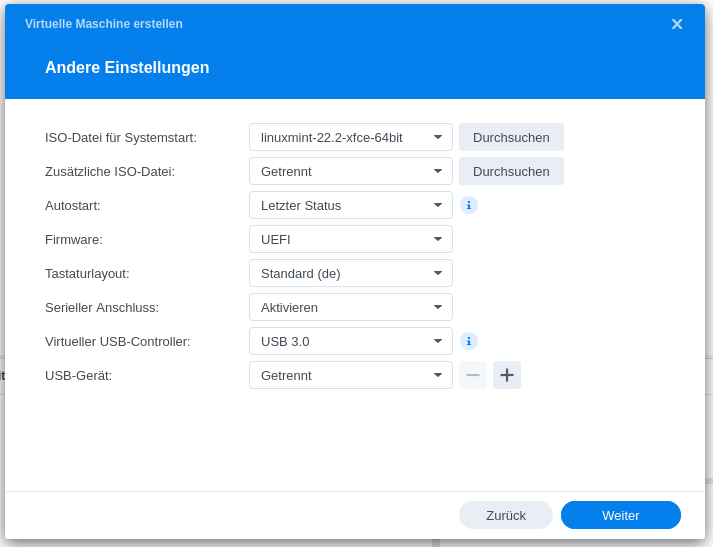This screenshot has height=547, width=713.
Task: Open the USB-Gerät dropdown
Action: [x=351, y=375]
